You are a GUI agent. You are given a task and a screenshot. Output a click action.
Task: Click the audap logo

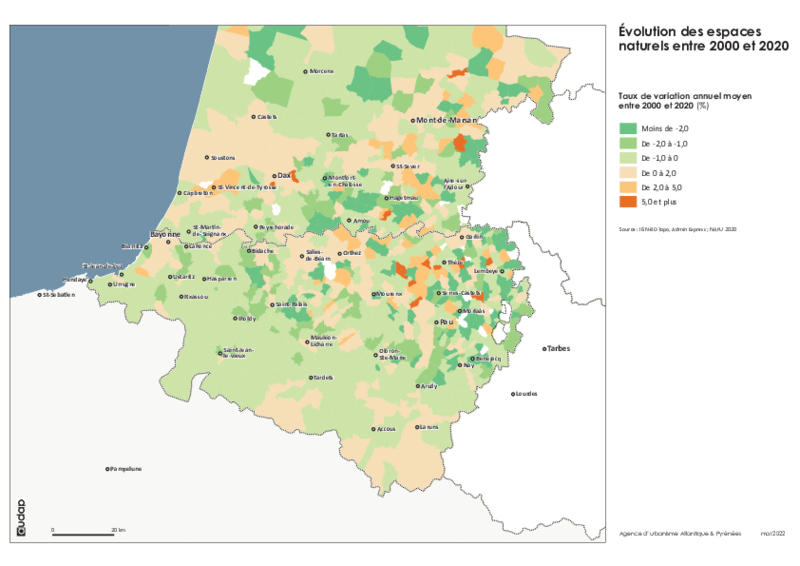point(21,518)
